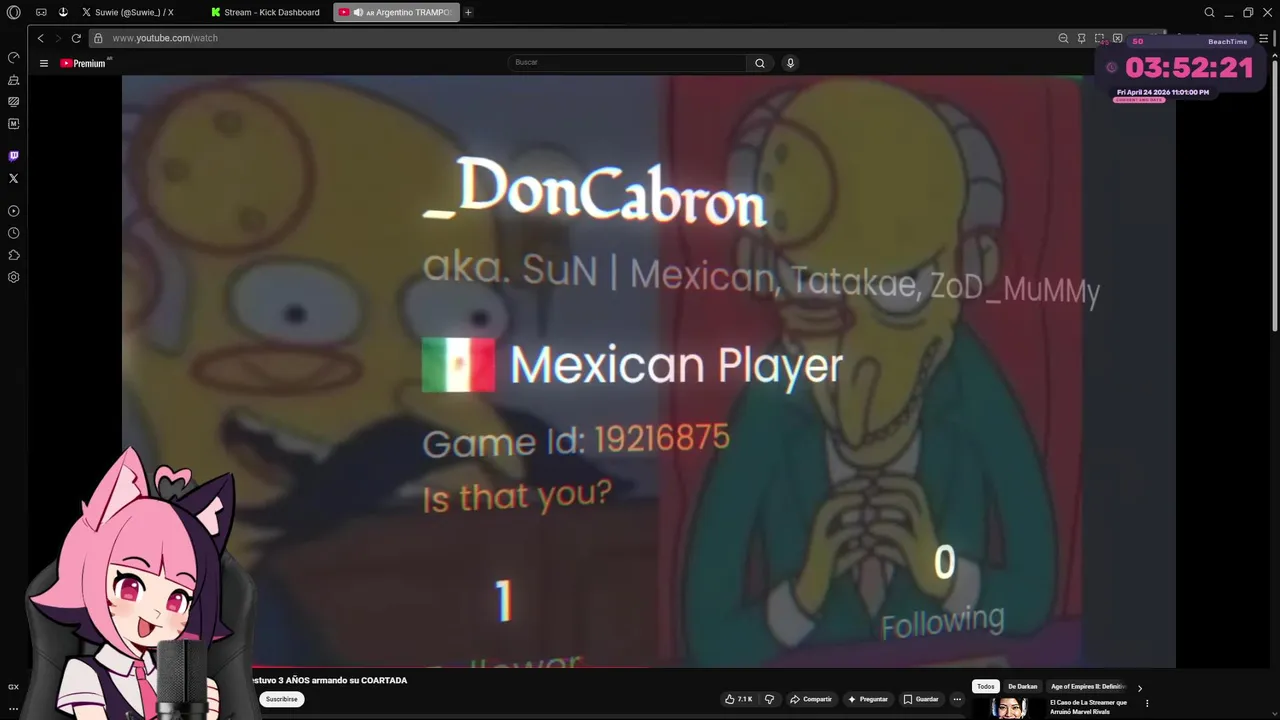Open the M icon in the sidebar
1280x720 pixels.
[x=13, y=124]
